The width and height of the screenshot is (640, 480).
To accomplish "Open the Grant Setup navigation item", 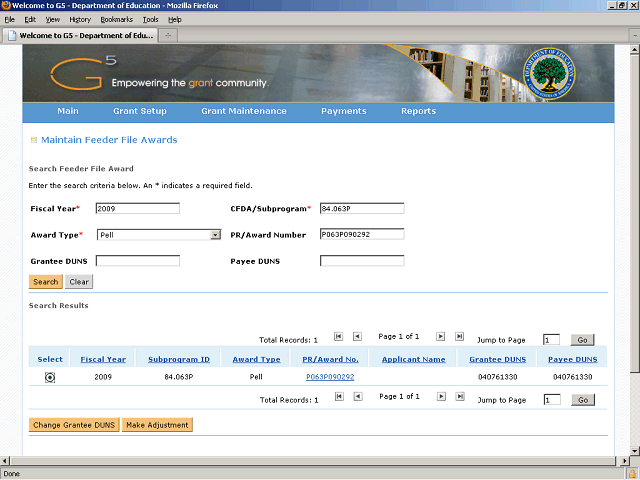I will point(140,111).
